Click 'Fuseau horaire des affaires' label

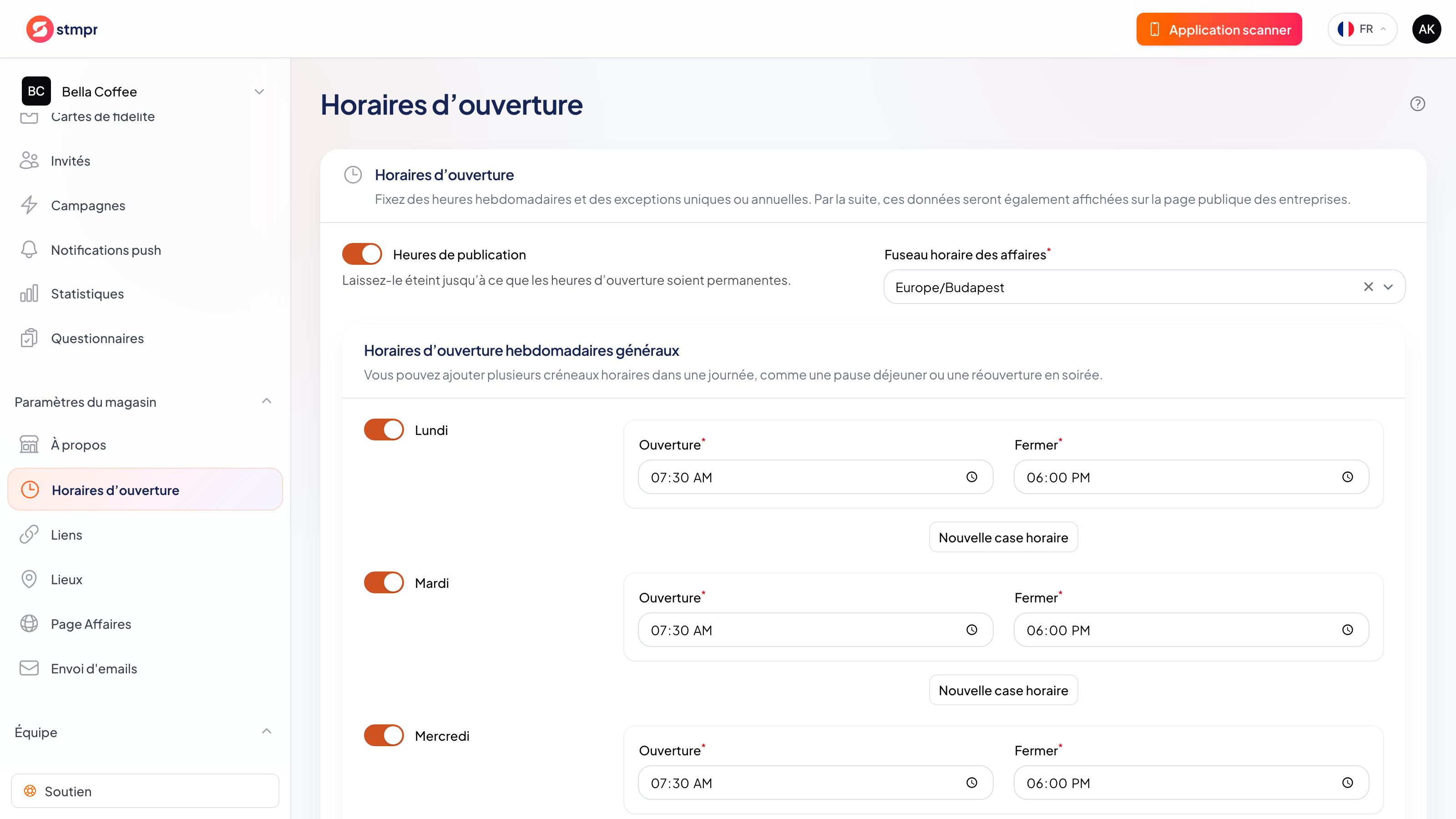click(965, 255)
